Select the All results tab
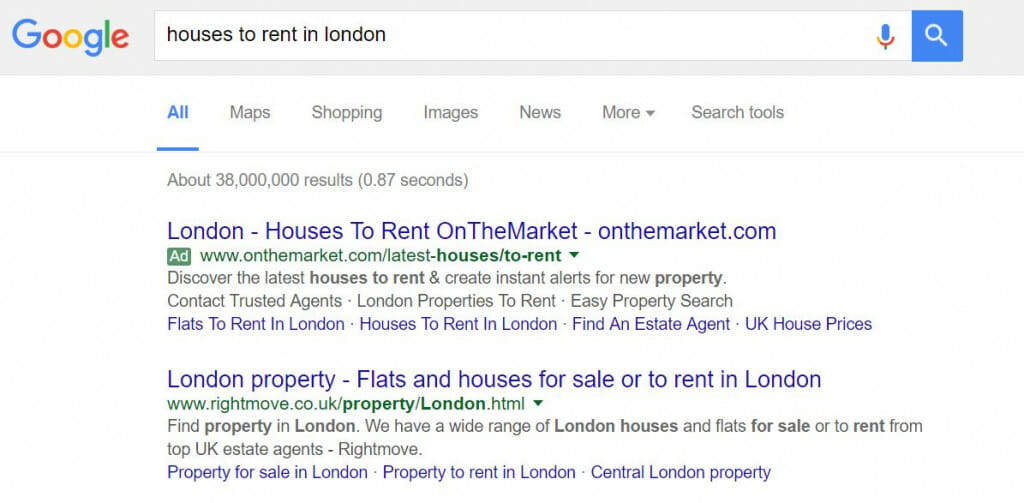The width and height of the screenshot is (1024, 503). (178, 112)
